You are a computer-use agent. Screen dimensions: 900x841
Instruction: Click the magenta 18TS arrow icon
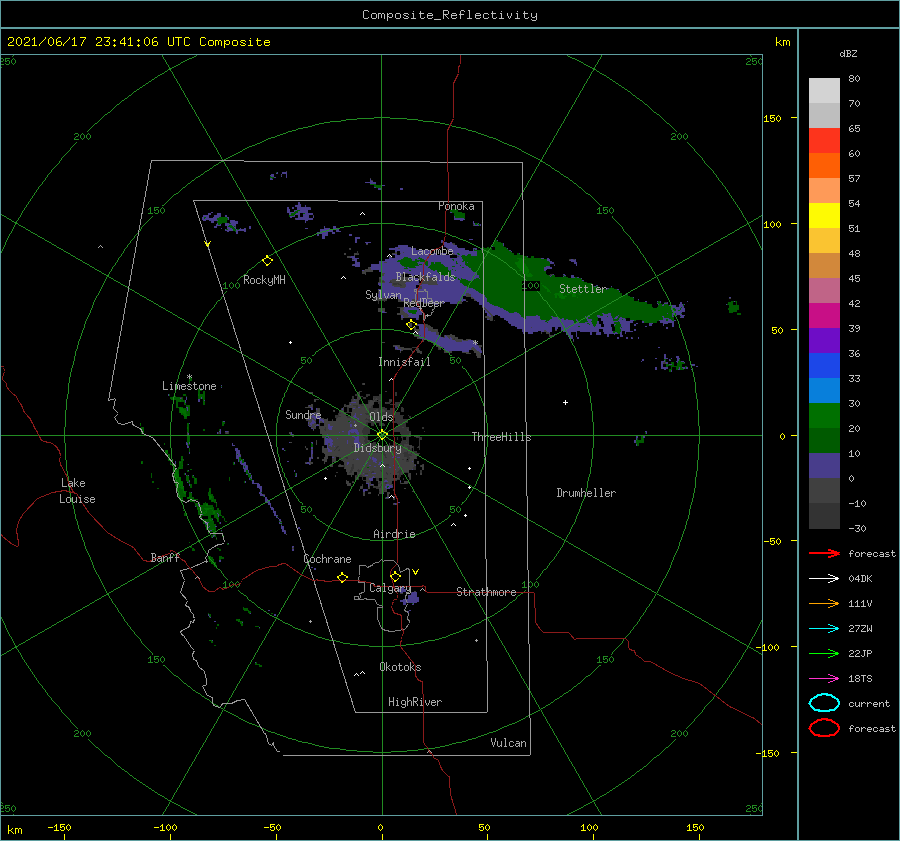click(824, 679)
